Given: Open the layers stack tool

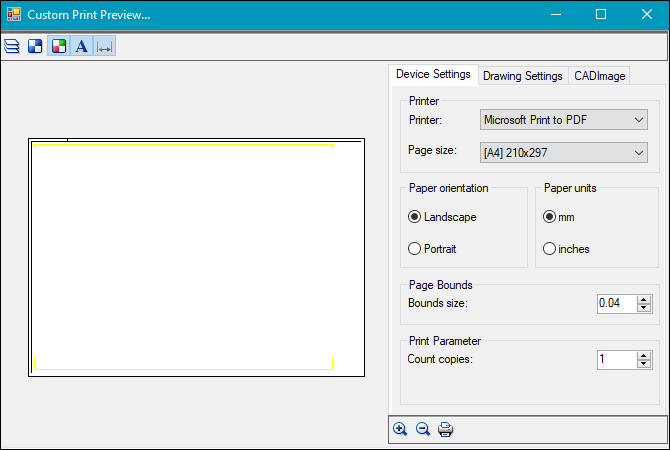Looking at the screenshot, I should click(x=12, y=46).
